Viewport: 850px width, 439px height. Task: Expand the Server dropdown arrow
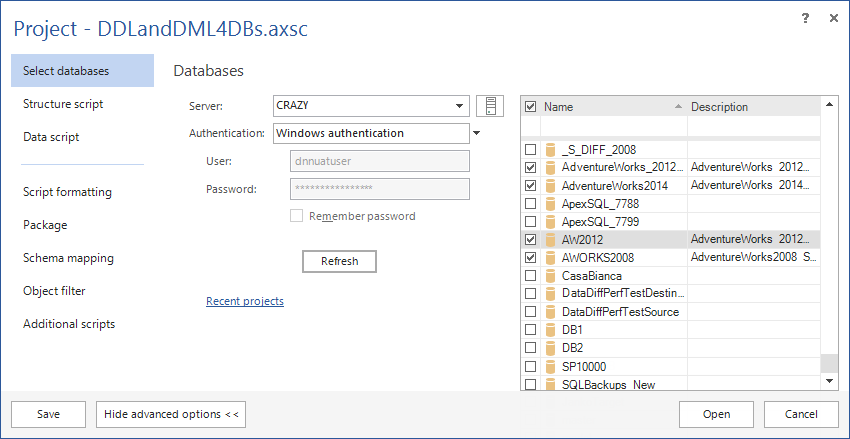coord(459,106)
